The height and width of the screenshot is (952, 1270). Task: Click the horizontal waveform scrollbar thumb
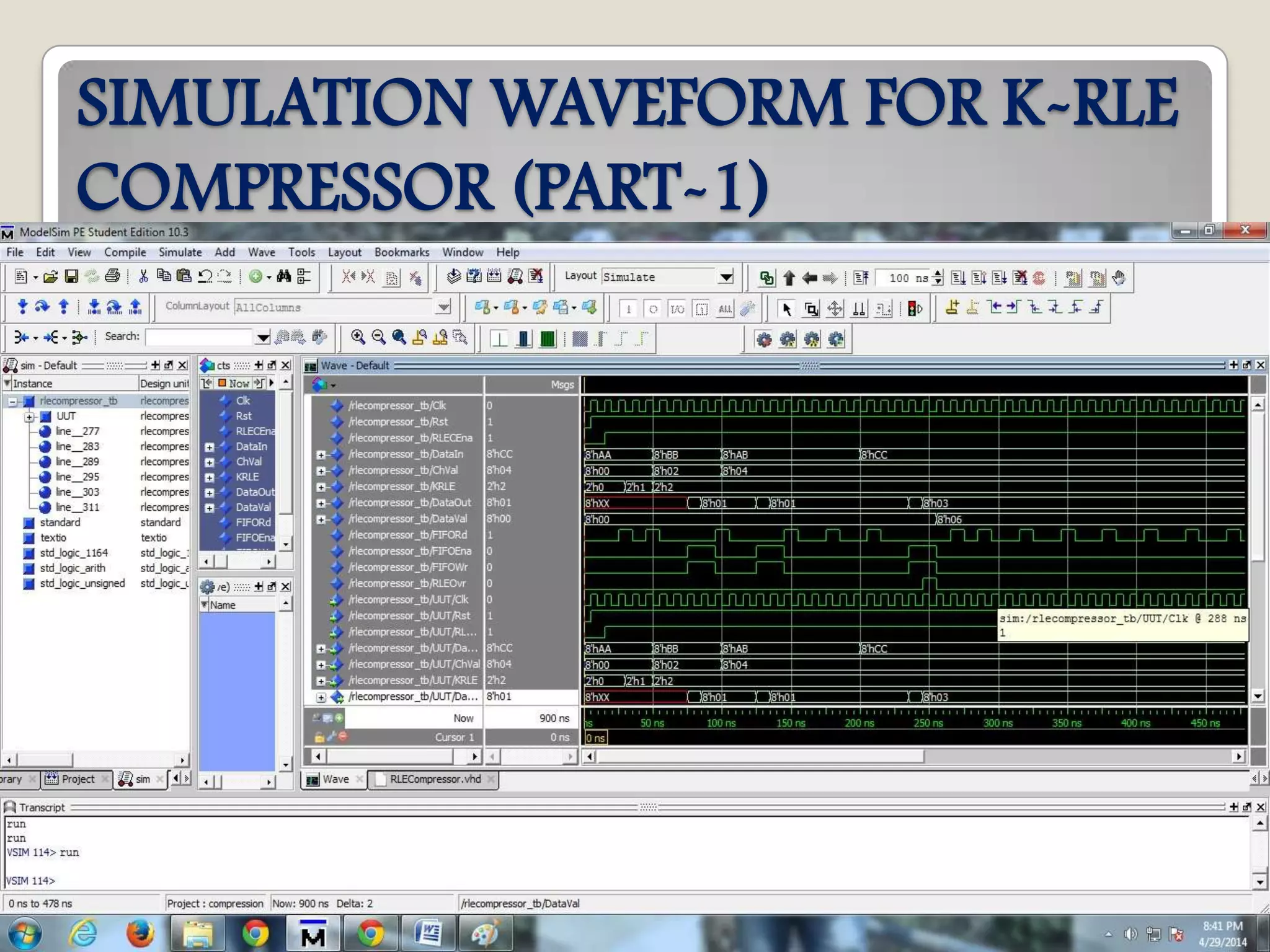point(760,756)
